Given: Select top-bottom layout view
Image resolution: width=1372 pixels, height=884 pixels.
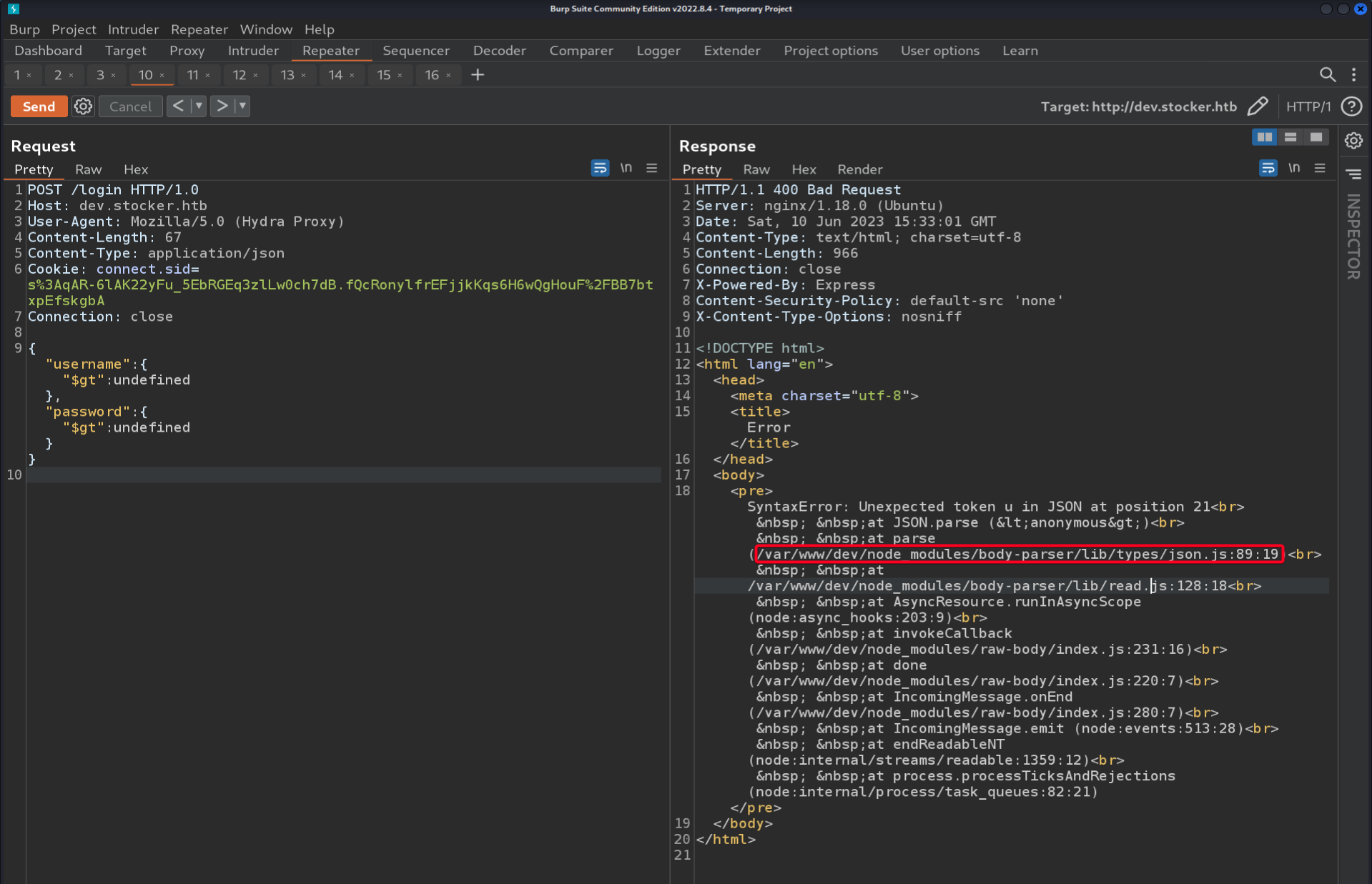Looking at the screenshot, I should tap(1290, 137).
